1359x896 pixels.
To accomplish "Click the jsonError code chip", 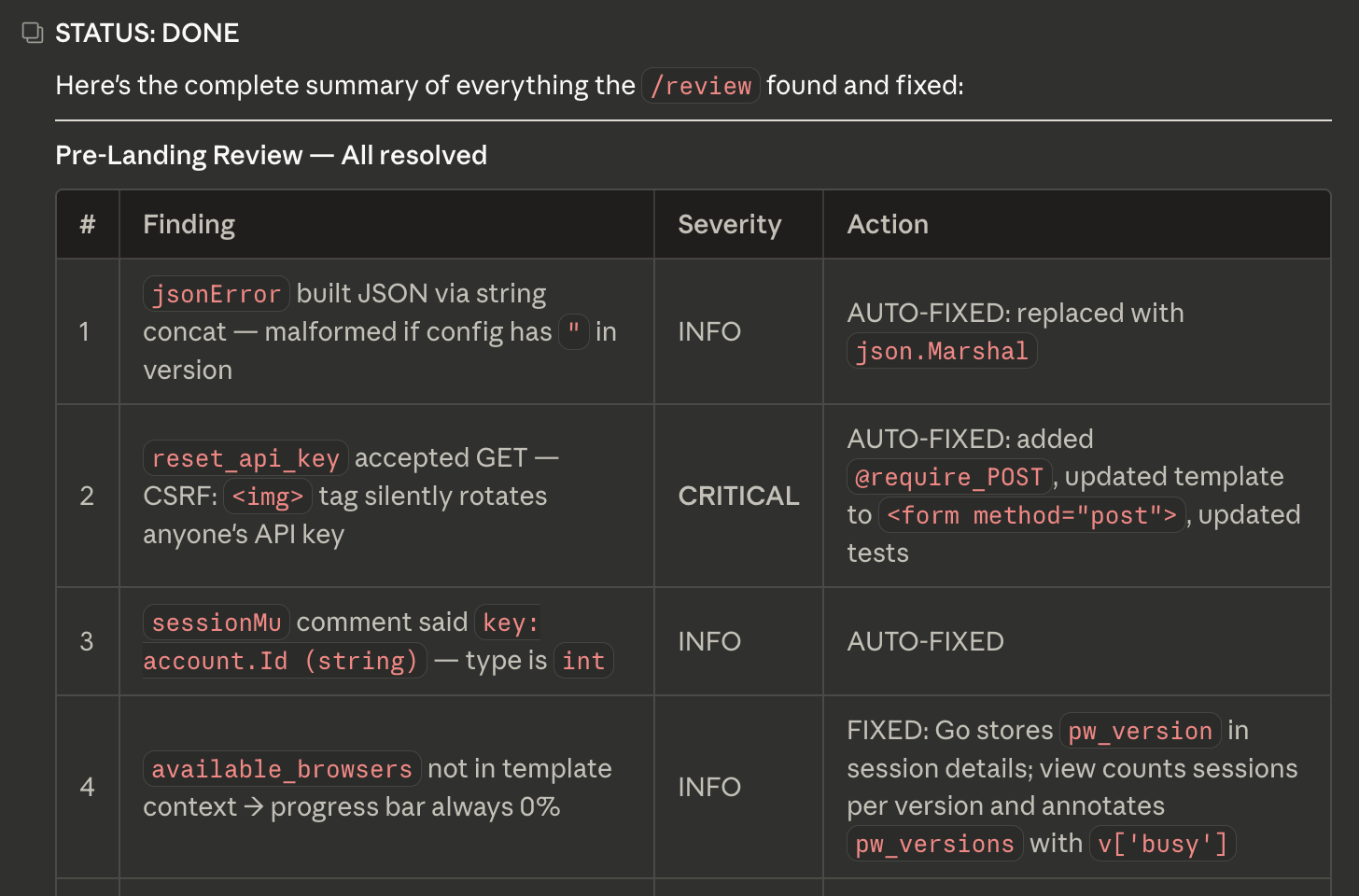I will click(x=216, y=294).
